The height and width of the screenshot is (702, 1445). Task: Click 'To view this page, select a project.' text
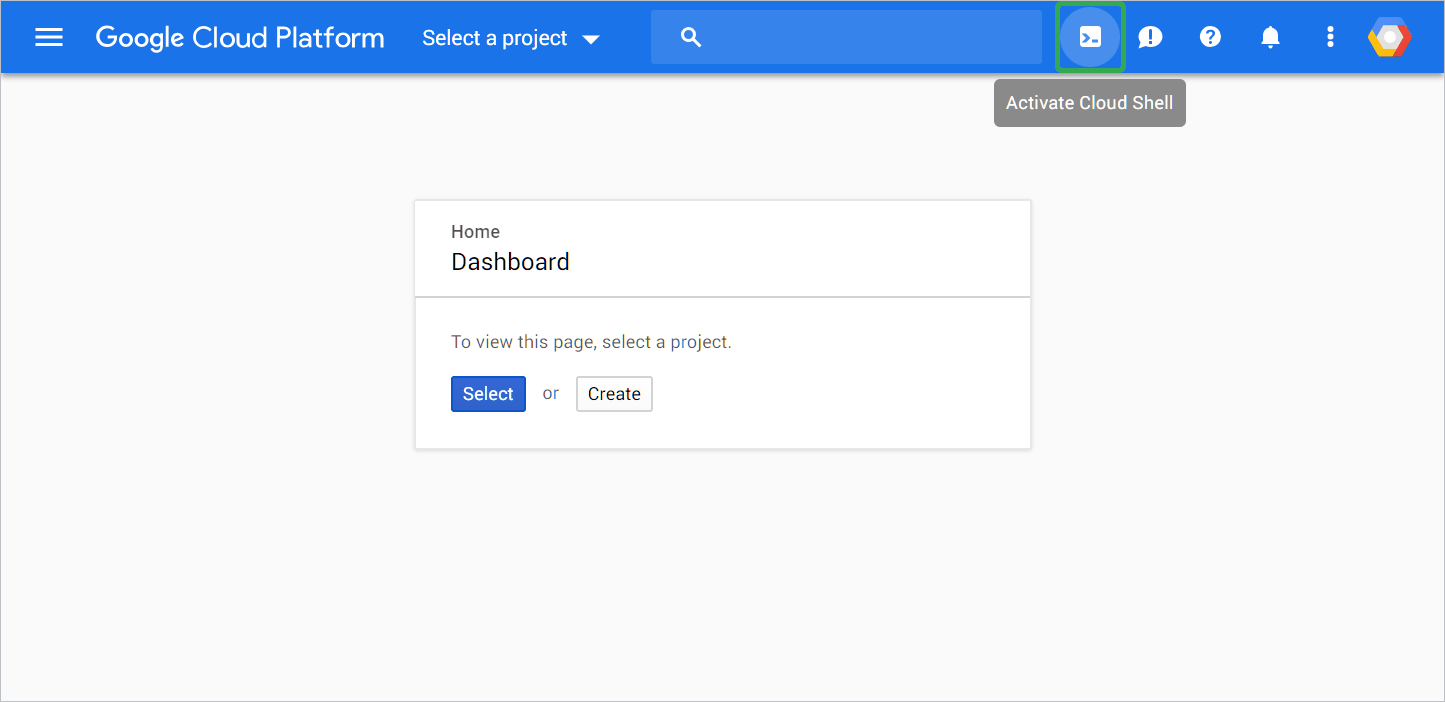591,342
